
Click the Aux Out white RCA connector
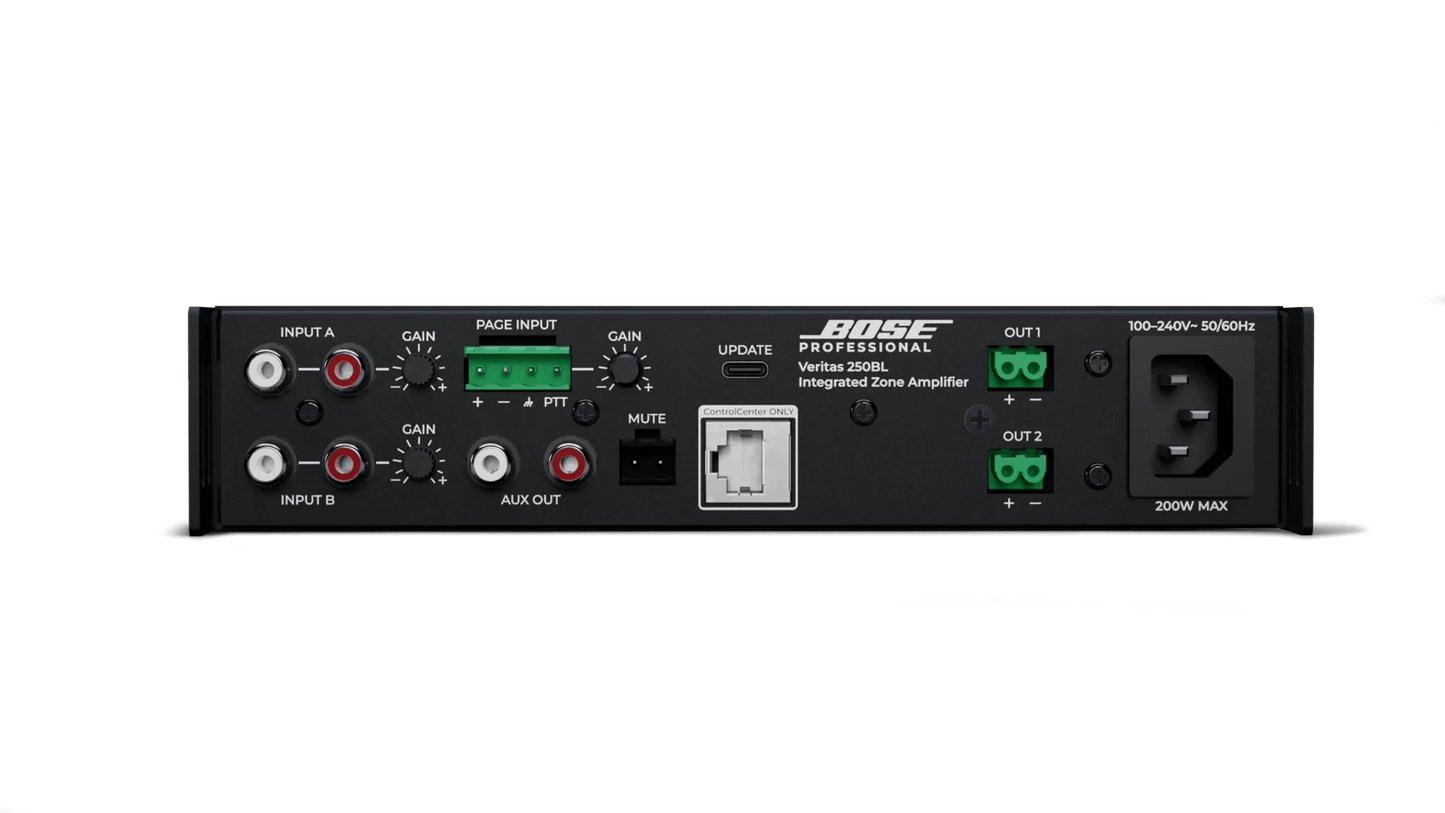(490, 460)
